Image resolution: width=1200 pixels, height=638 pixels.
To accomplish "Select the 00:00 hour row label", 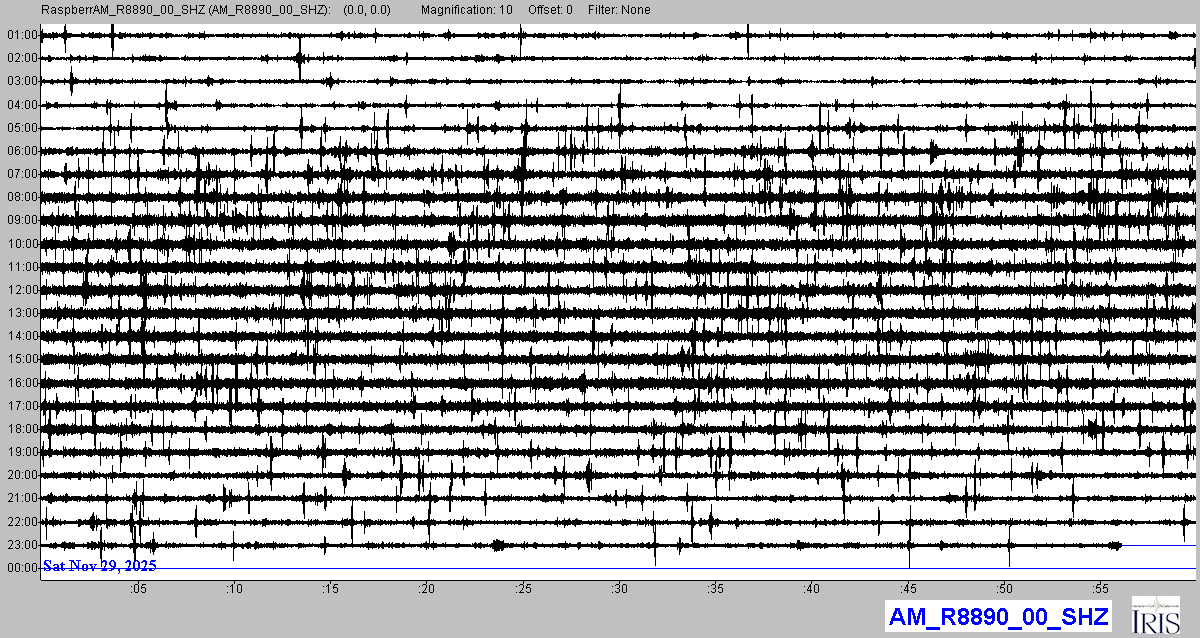I will (21, 568).
